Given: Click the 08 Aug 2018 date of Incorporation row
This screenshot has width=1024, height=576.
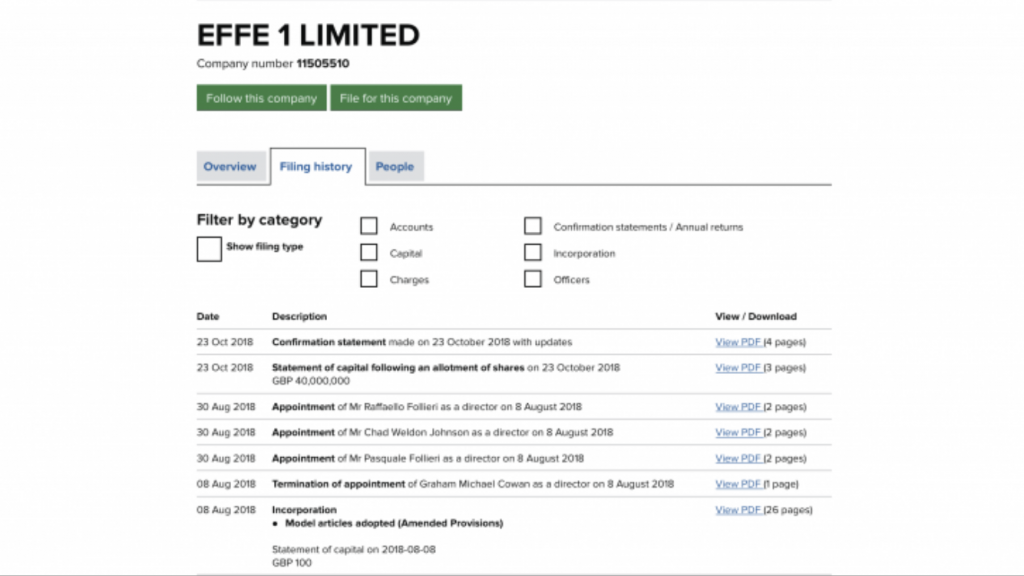Looking at the screenshot, I should (226, 510).
